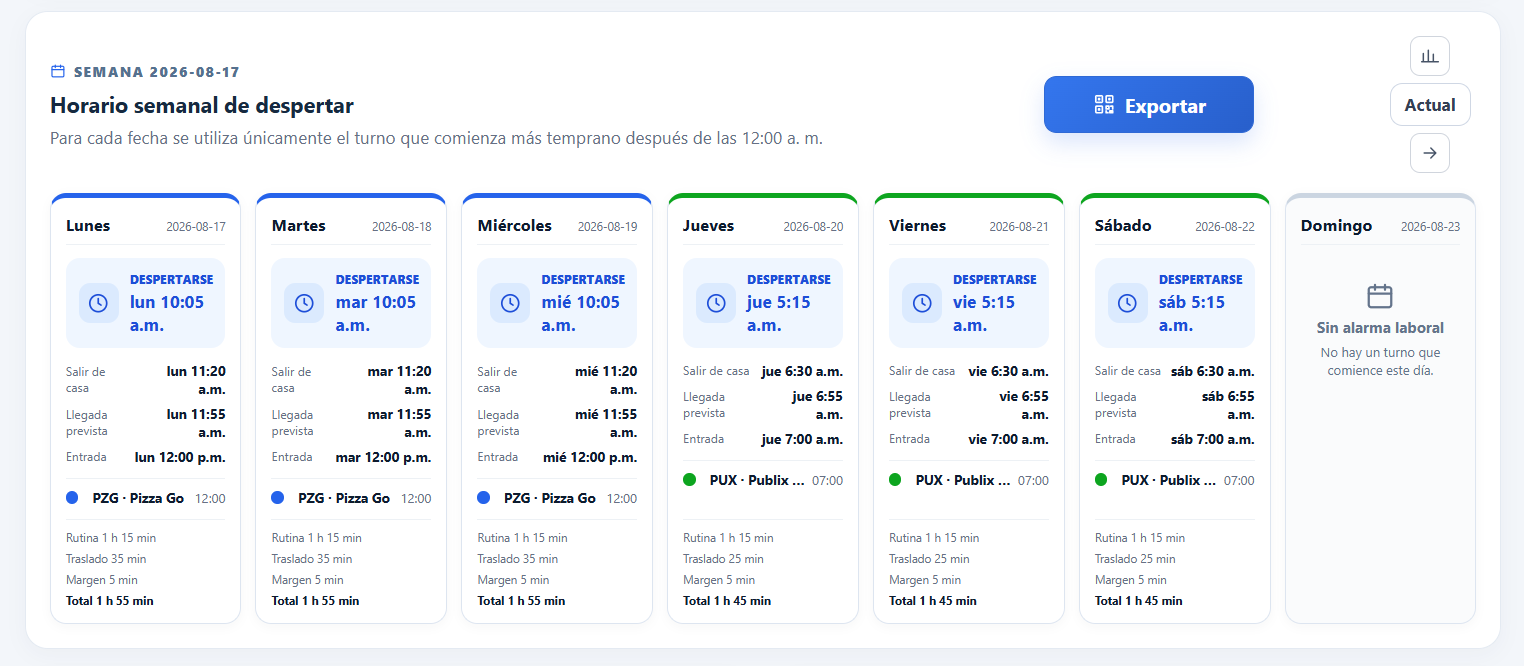1524x666 pixels.
Task: Click blue dot next to PZG on Lunes
Action: (72, 498)
